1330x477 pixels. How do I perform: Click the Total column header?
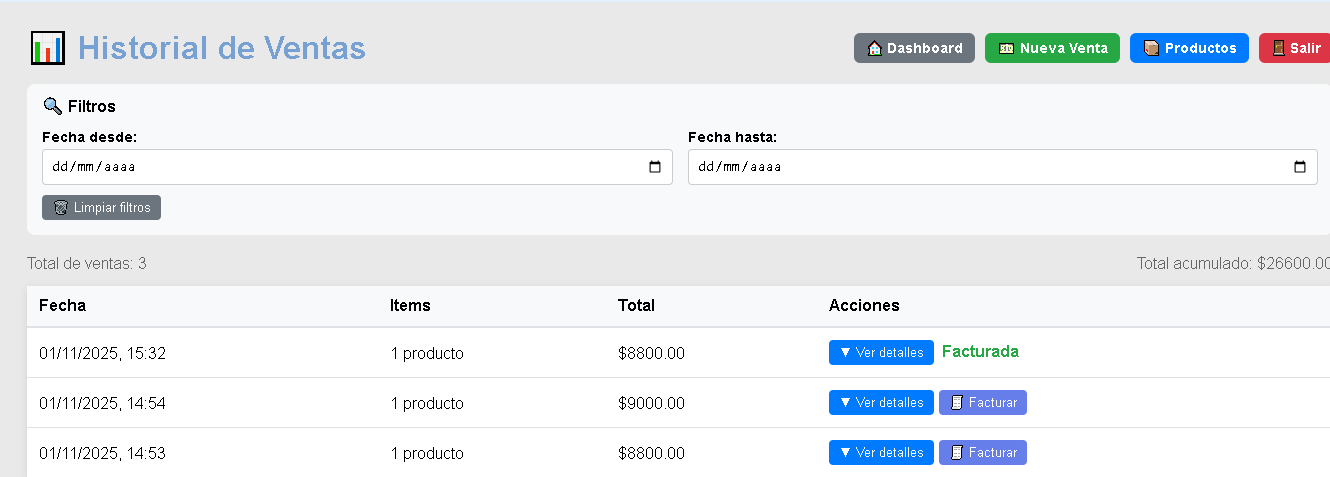pyautogui.click(x=636, y=305)
